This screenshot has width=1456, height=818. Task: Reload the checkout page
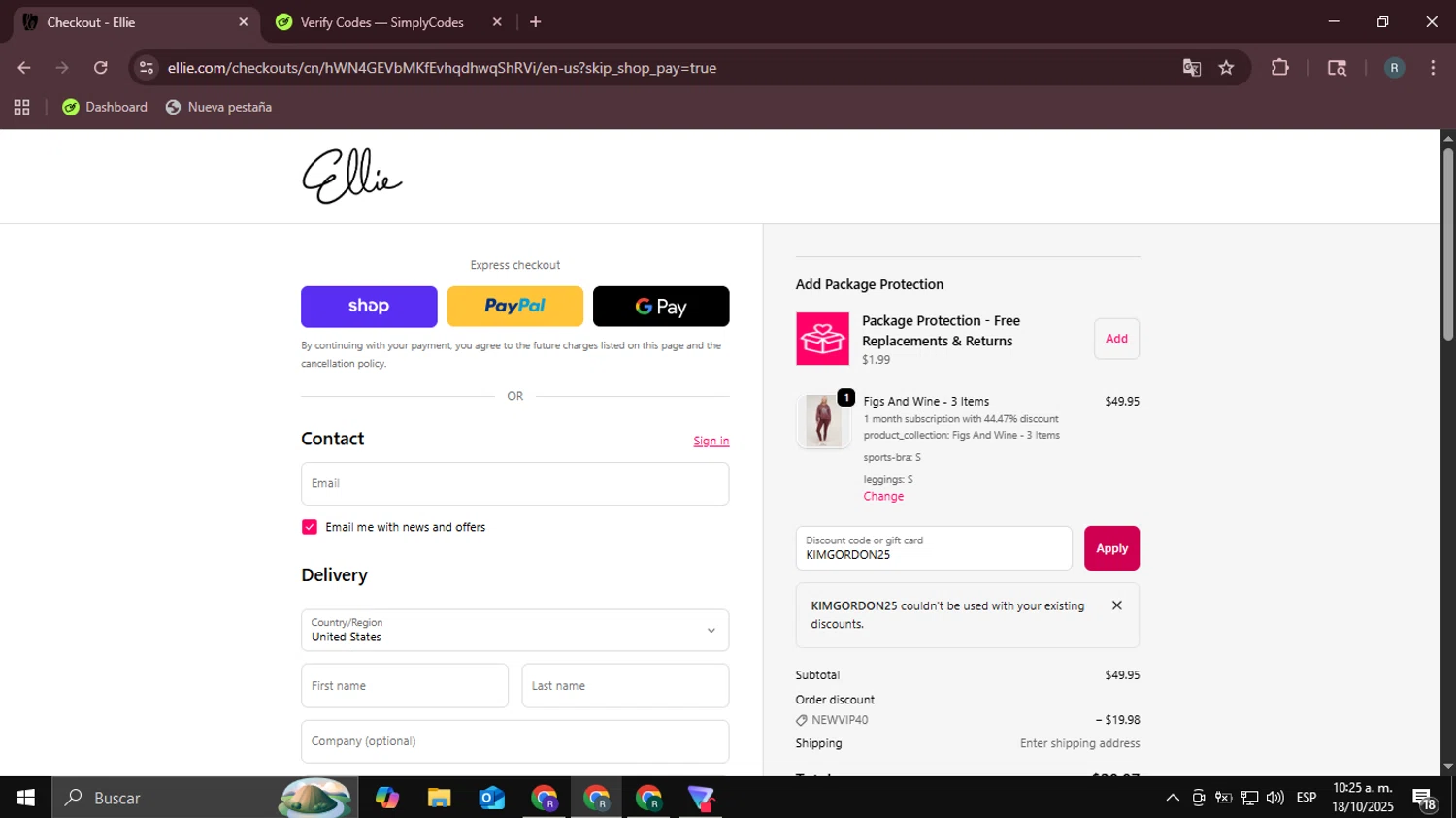pos(100,68)
